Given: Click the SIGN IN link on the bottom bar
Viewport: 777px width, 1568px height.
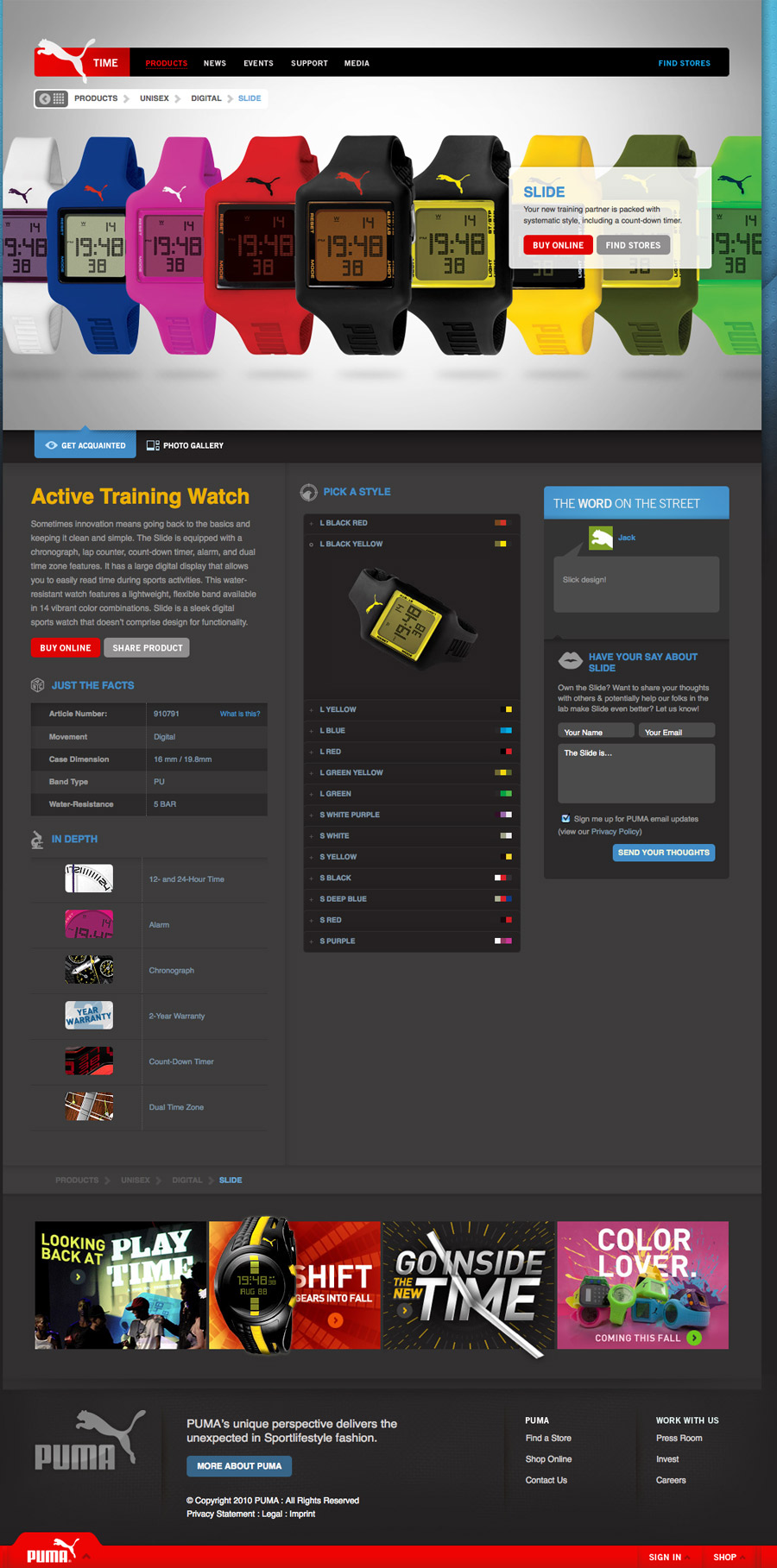Looking at the screenshot, I should pos(665,1558).
